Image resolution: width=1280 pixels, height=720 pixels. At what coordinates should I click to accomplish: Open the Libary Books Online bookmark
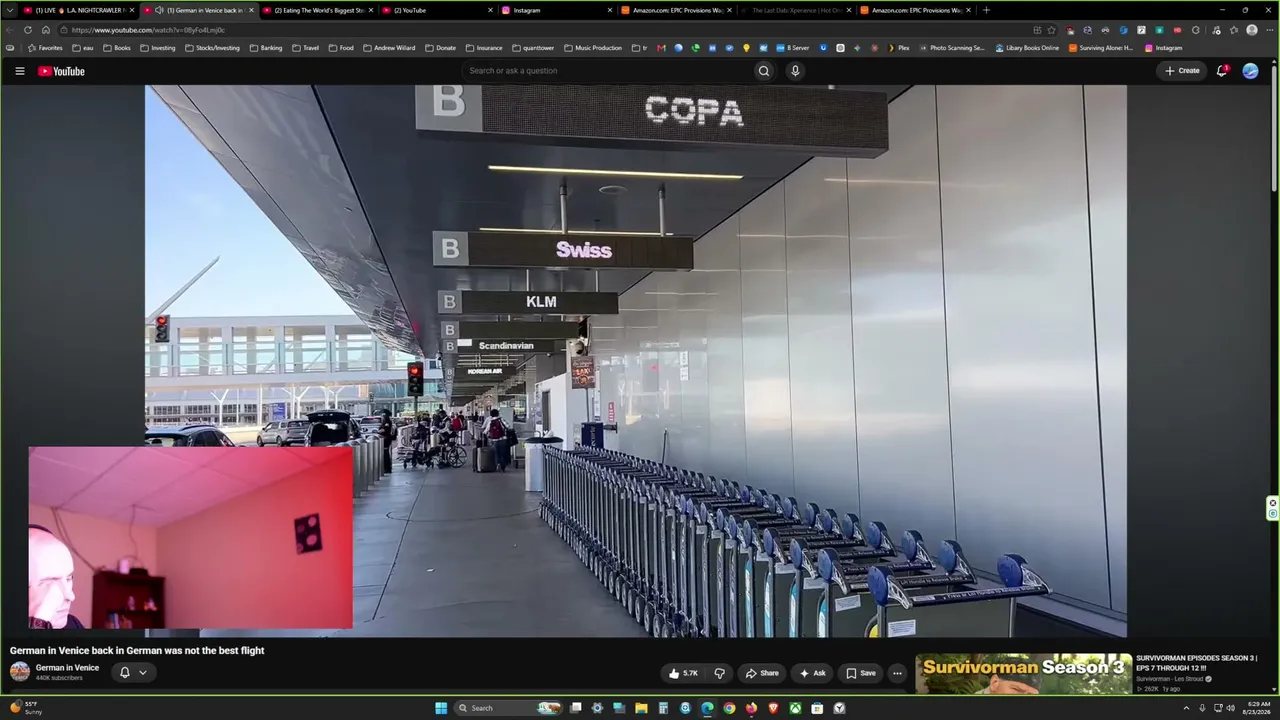pos(1027,48)
